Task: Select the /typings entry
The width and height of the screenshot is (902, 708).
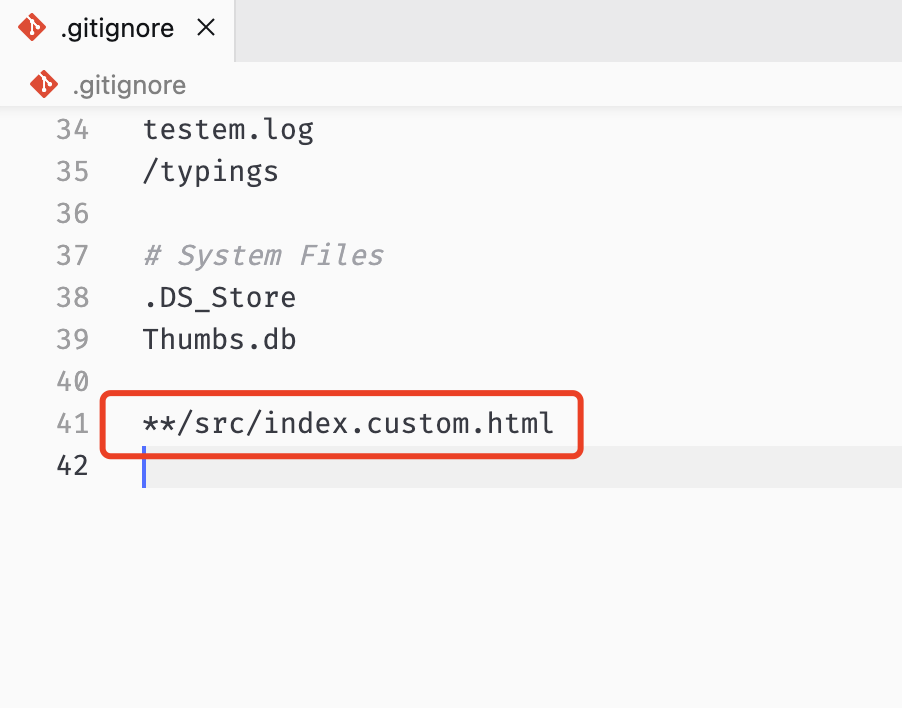Action: pos(210,171)
